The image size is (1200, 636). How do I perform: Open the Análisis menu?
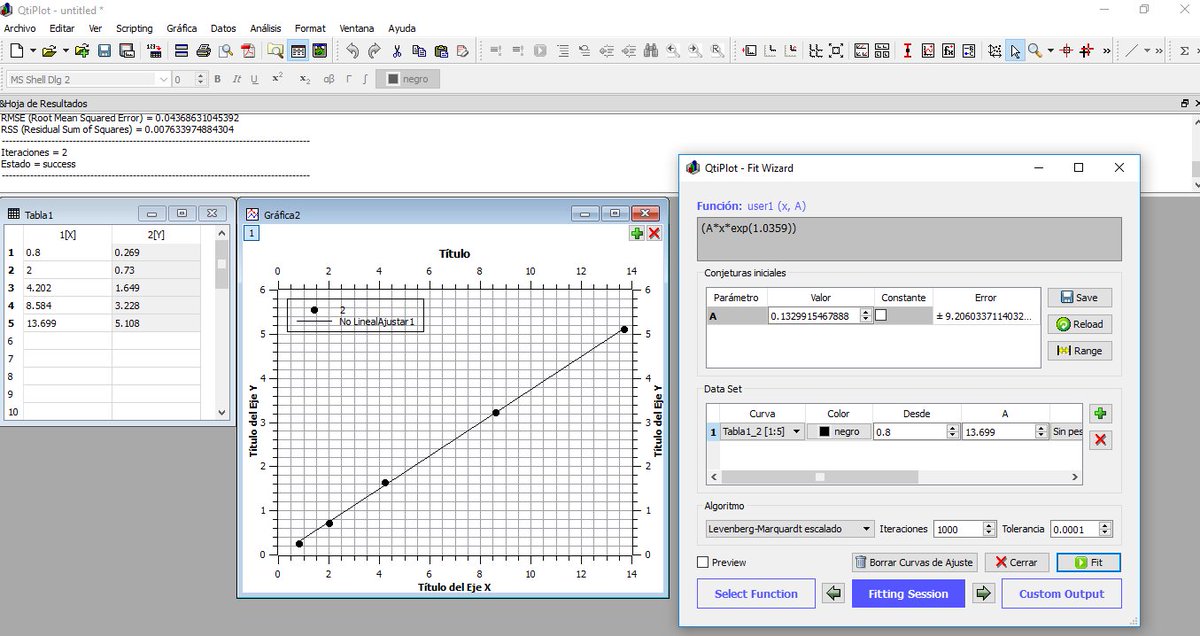tap(265, 28)
